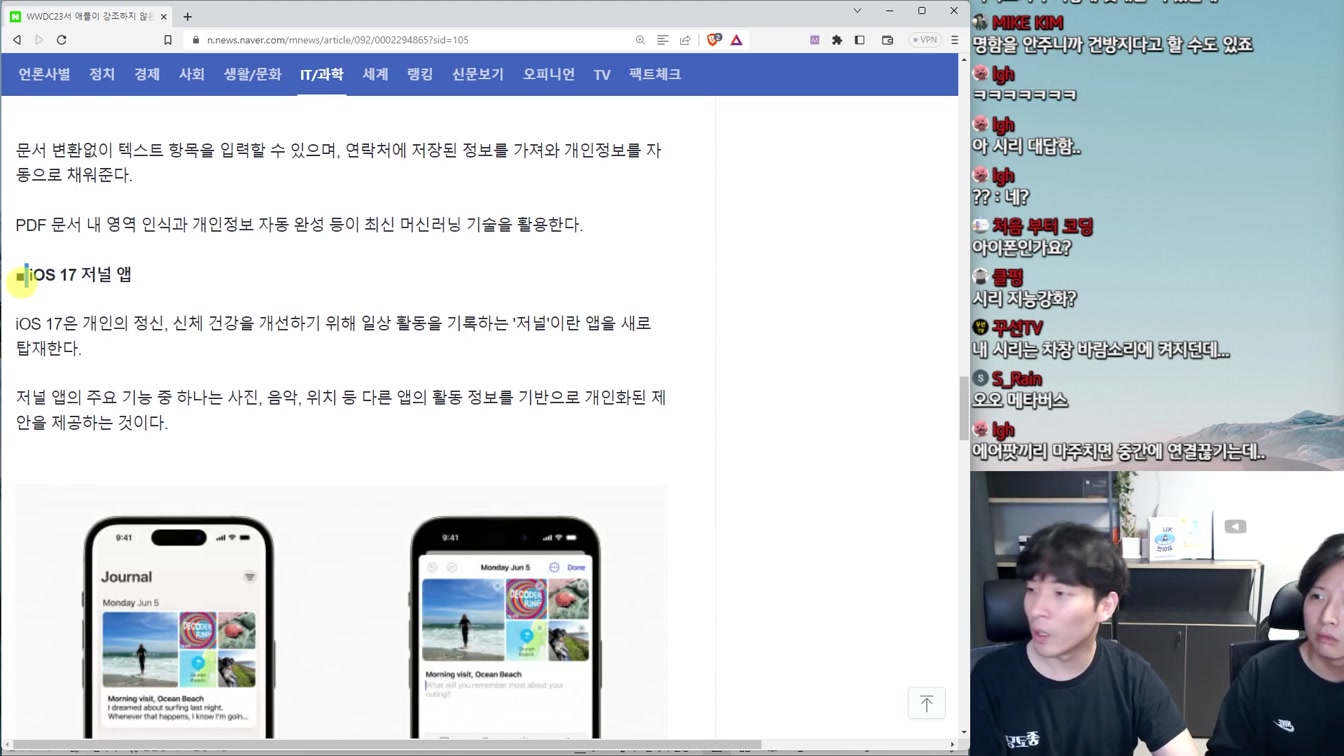Open the 생활/문화 news section
Image resolution: width=1344 pixels, height=756 pixels.
[252, 74]
